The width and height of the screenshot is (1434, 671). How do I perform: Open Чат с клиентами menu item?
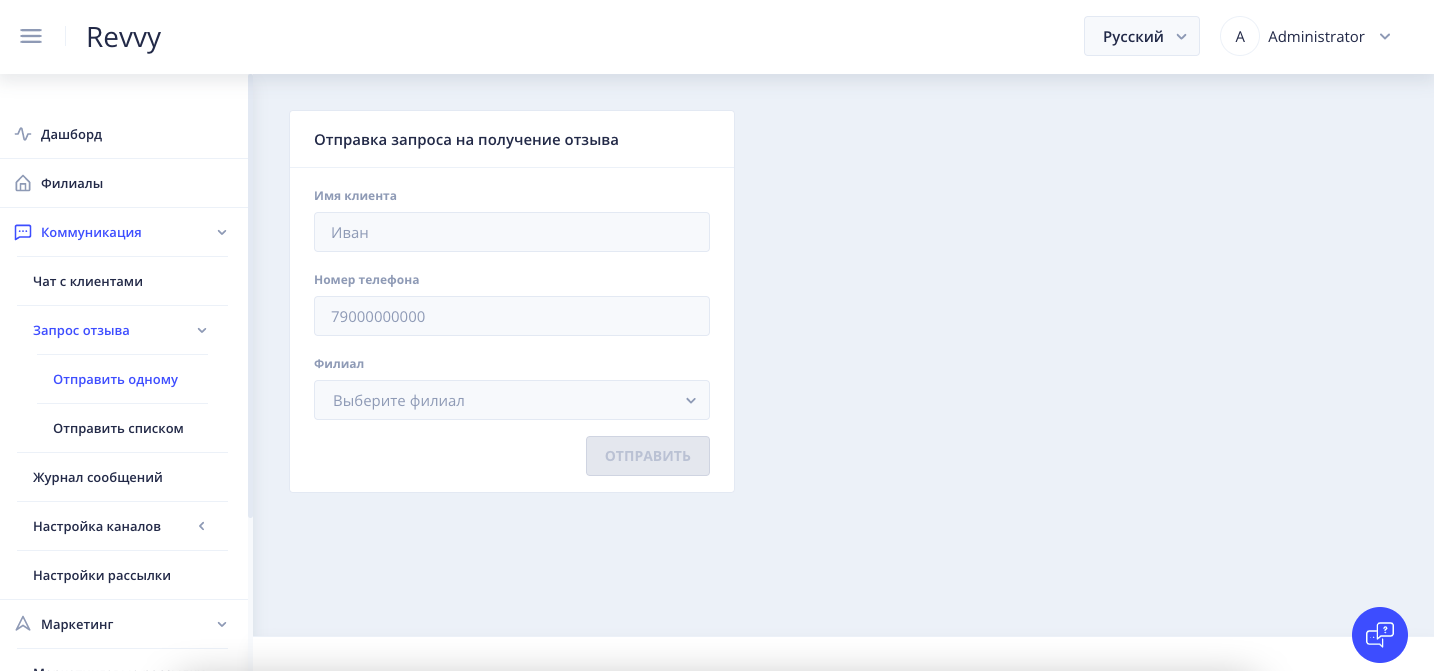(88, 281)
